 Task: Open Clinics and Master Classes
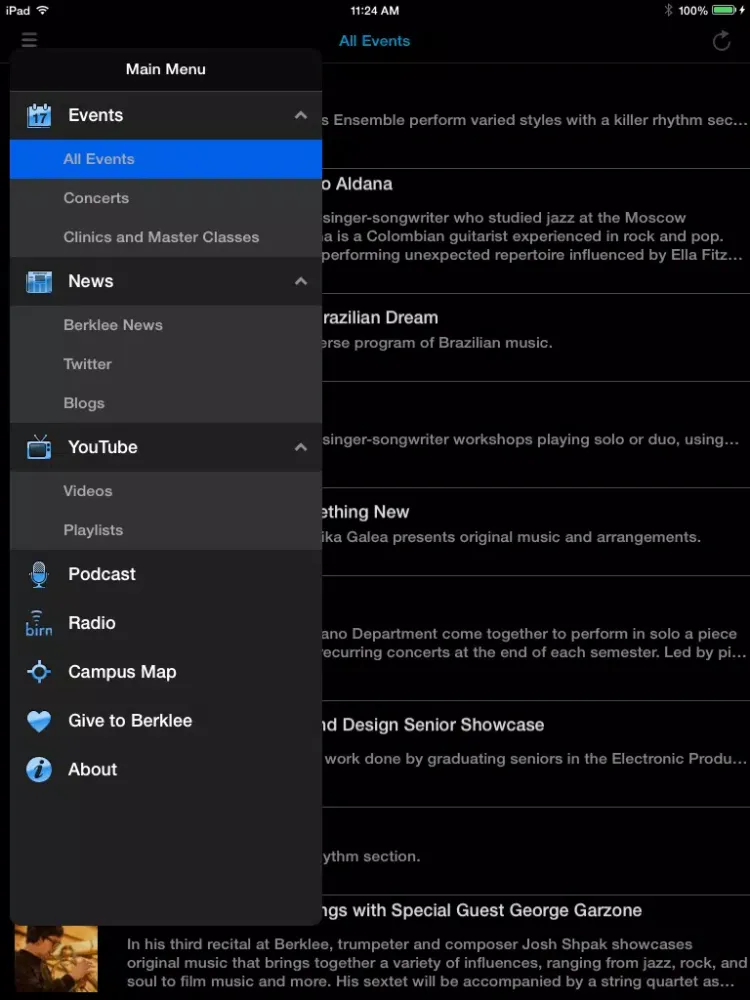(166, 237)
